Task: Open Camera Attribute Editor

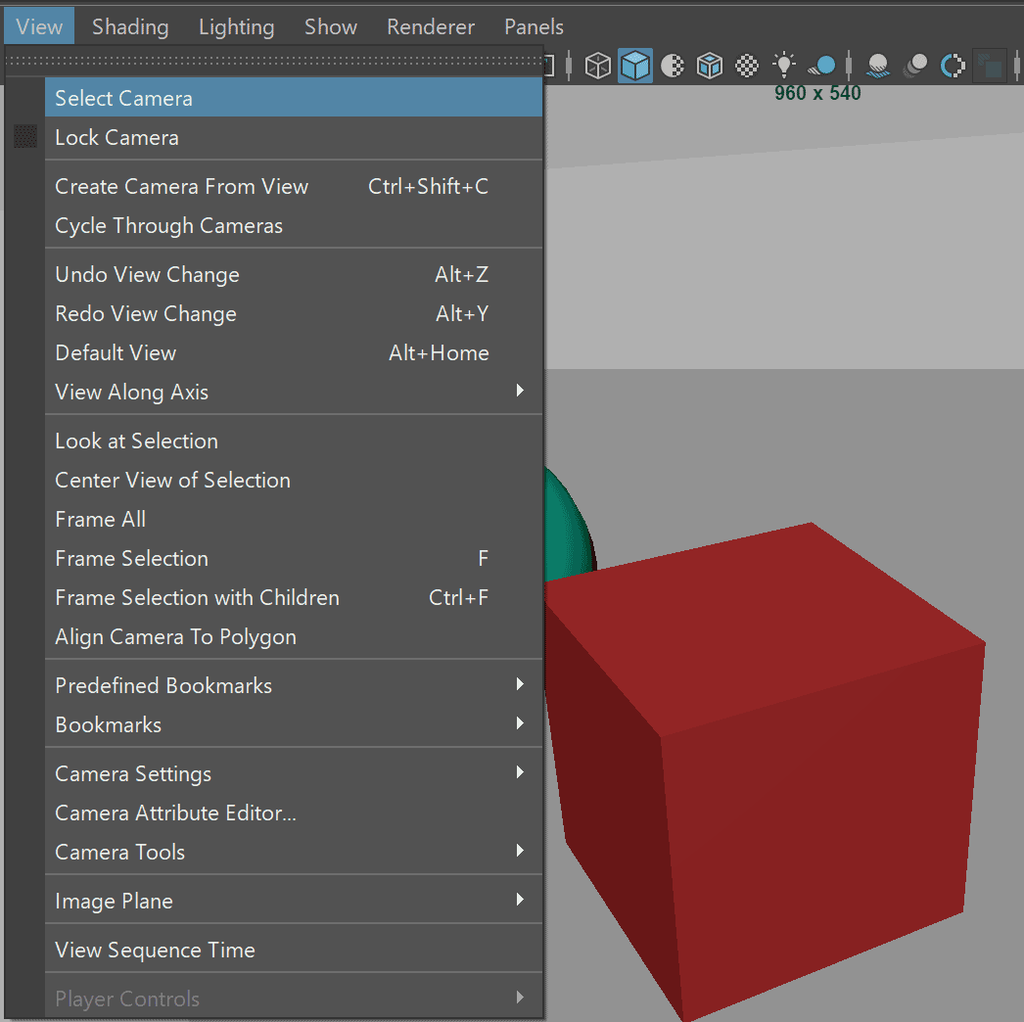Action: pos(294,813)
